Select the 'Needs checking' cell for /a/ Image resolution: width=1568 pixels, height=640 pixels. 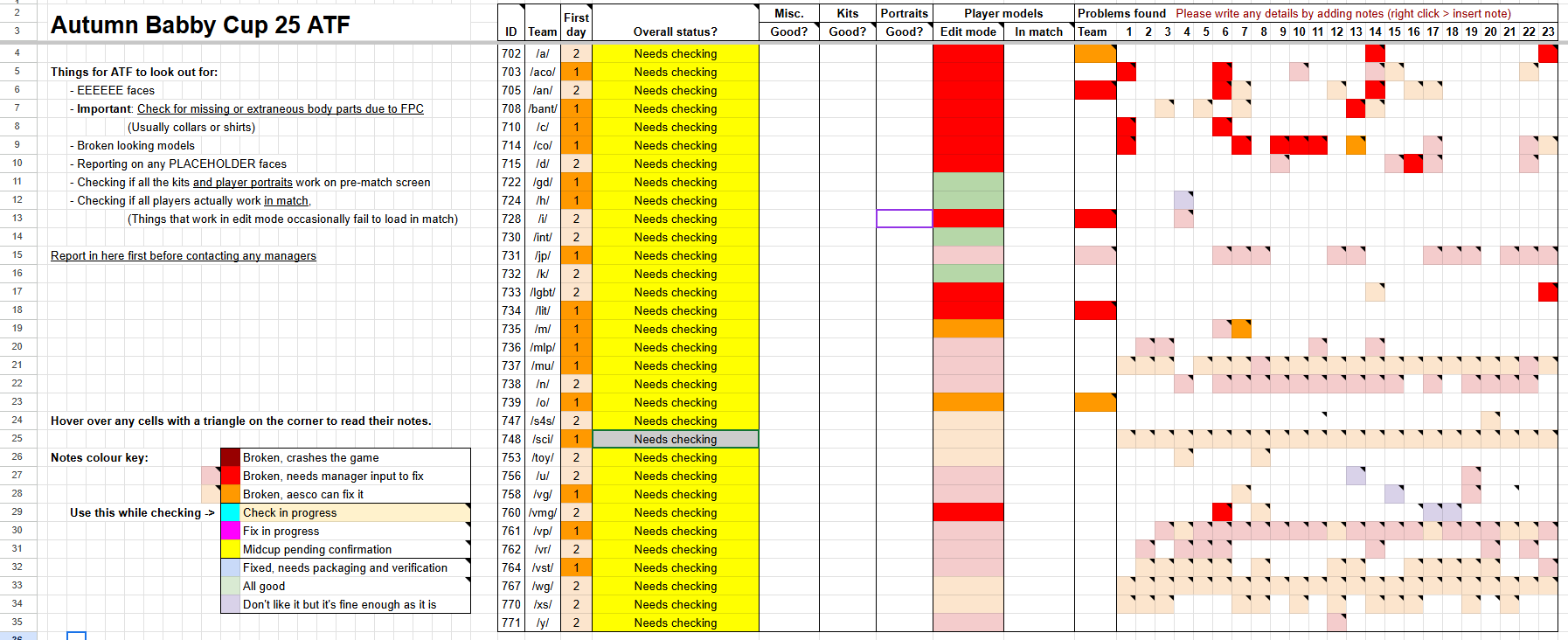(x=676, y=53)
